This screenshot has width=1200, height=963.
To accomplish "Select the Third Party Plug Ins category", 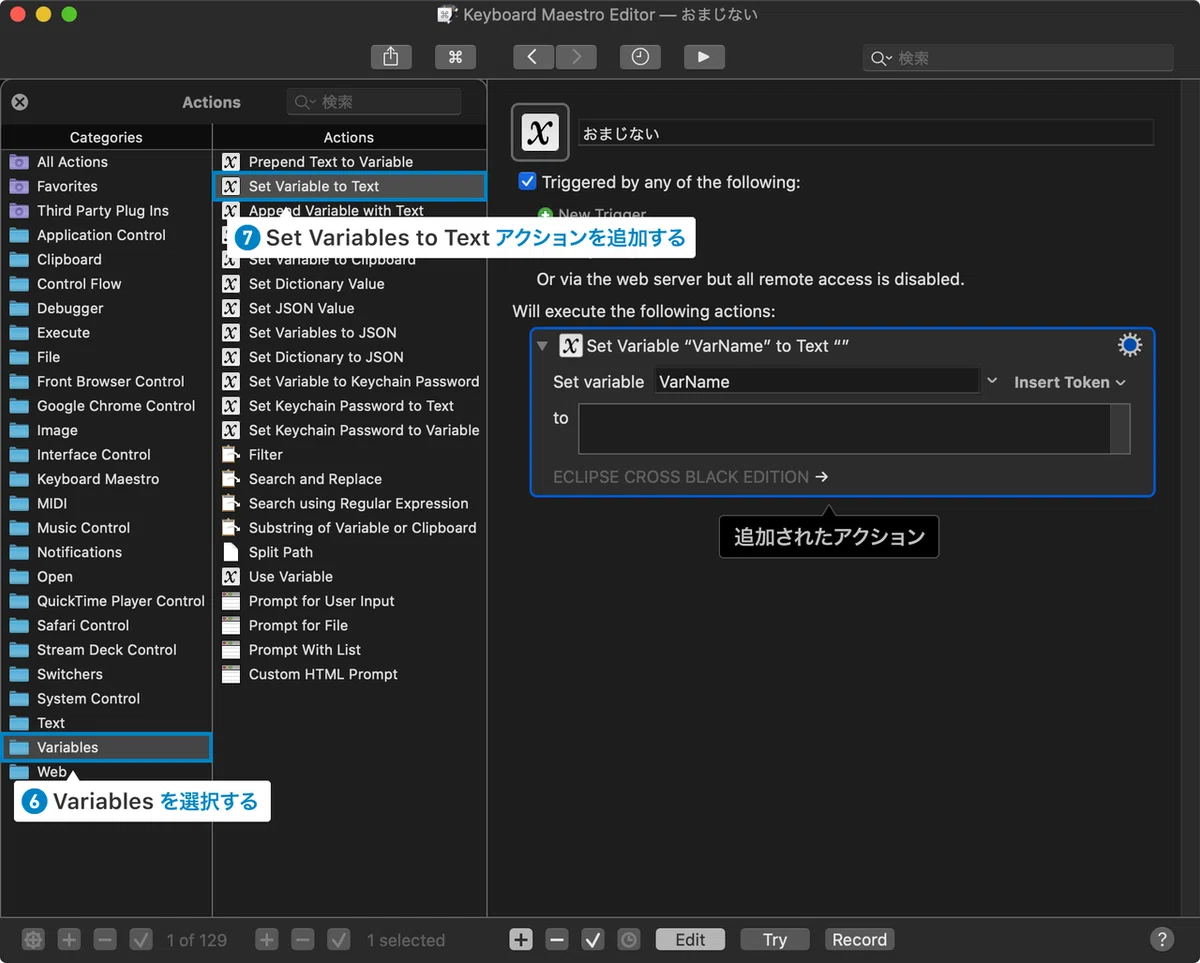I will [x=106, y=211].
